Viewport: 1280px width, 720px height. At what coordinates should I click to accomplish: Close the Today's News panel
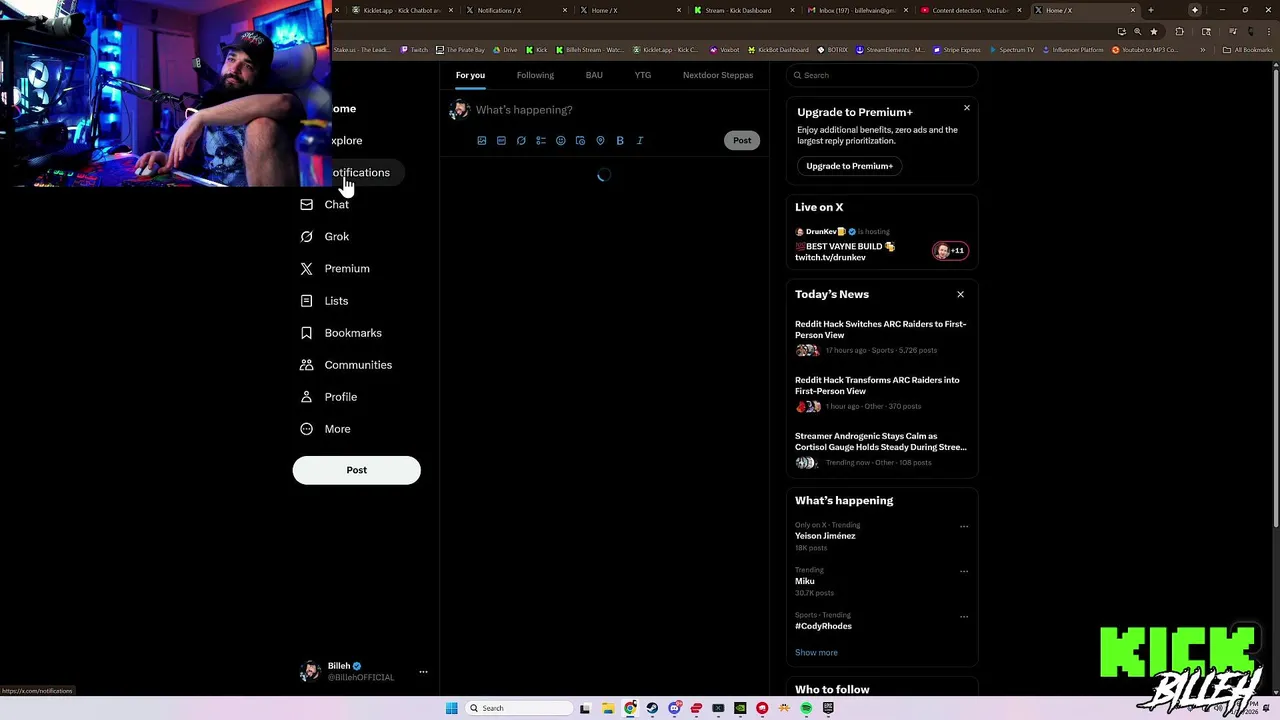tap(960, 294)
